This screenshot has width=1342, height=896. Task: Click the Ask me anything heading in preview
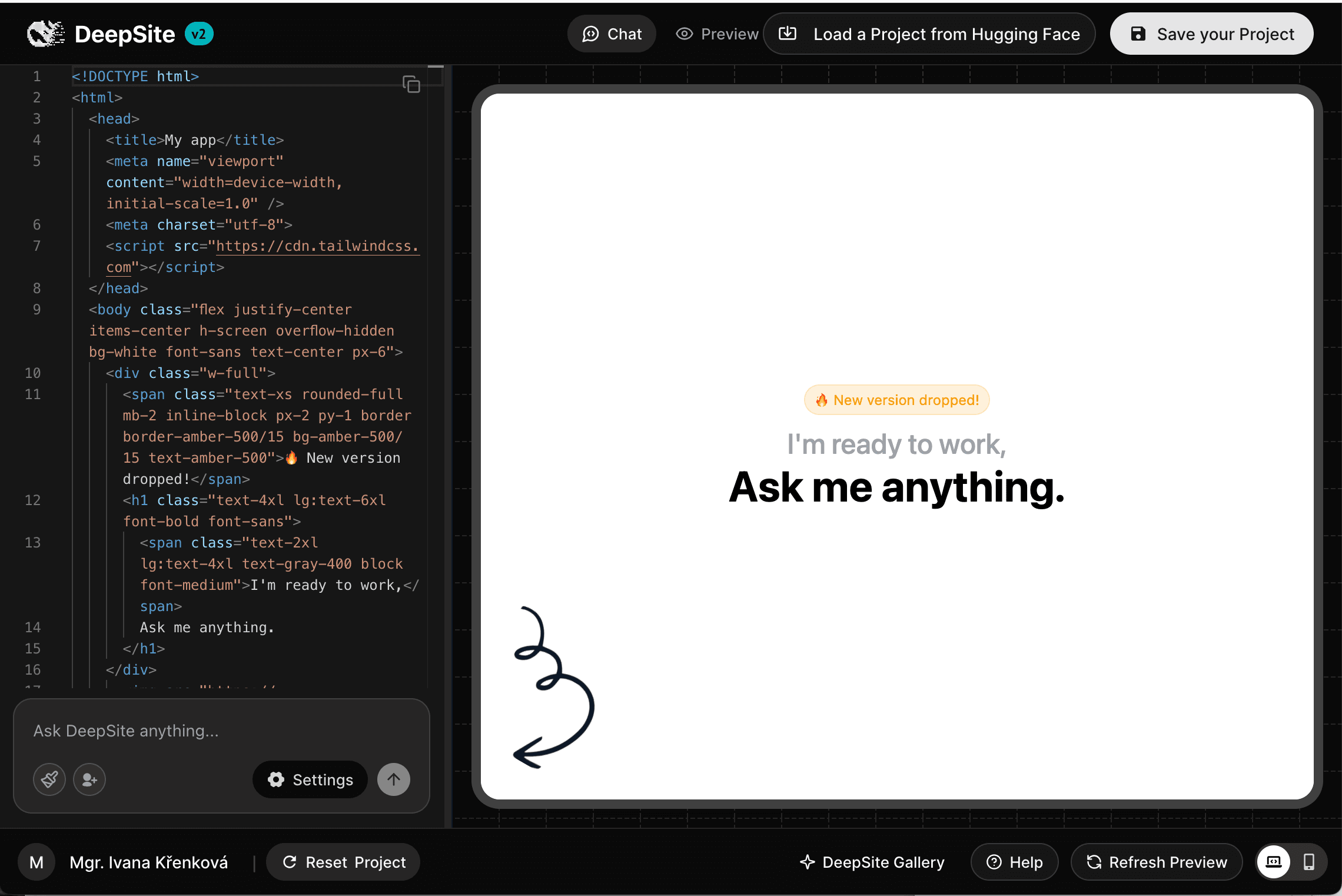click(x=896, y=487)
